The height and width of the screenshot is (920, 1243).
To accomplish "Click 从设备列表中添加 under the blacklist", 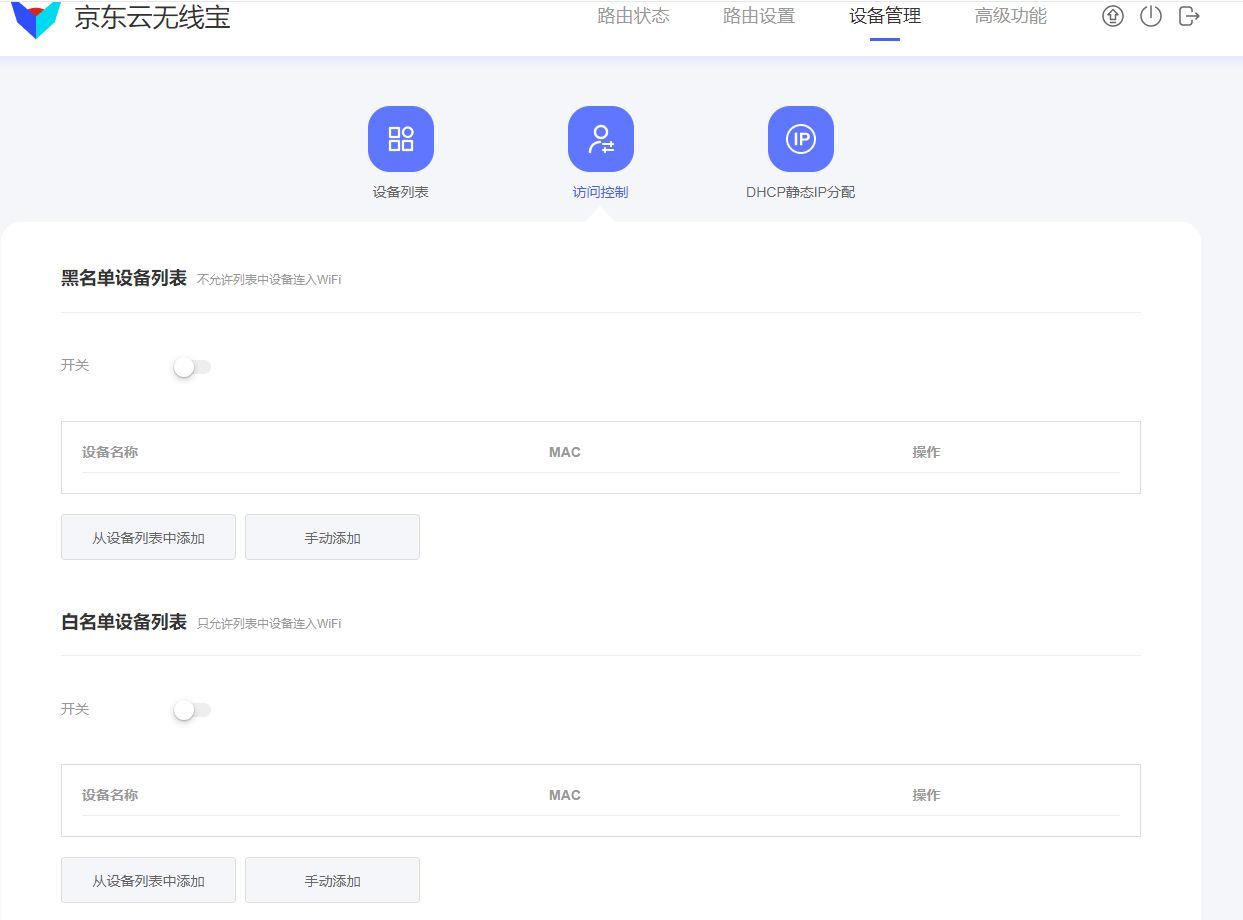I will pyautogui.click(x=148, y=538).
